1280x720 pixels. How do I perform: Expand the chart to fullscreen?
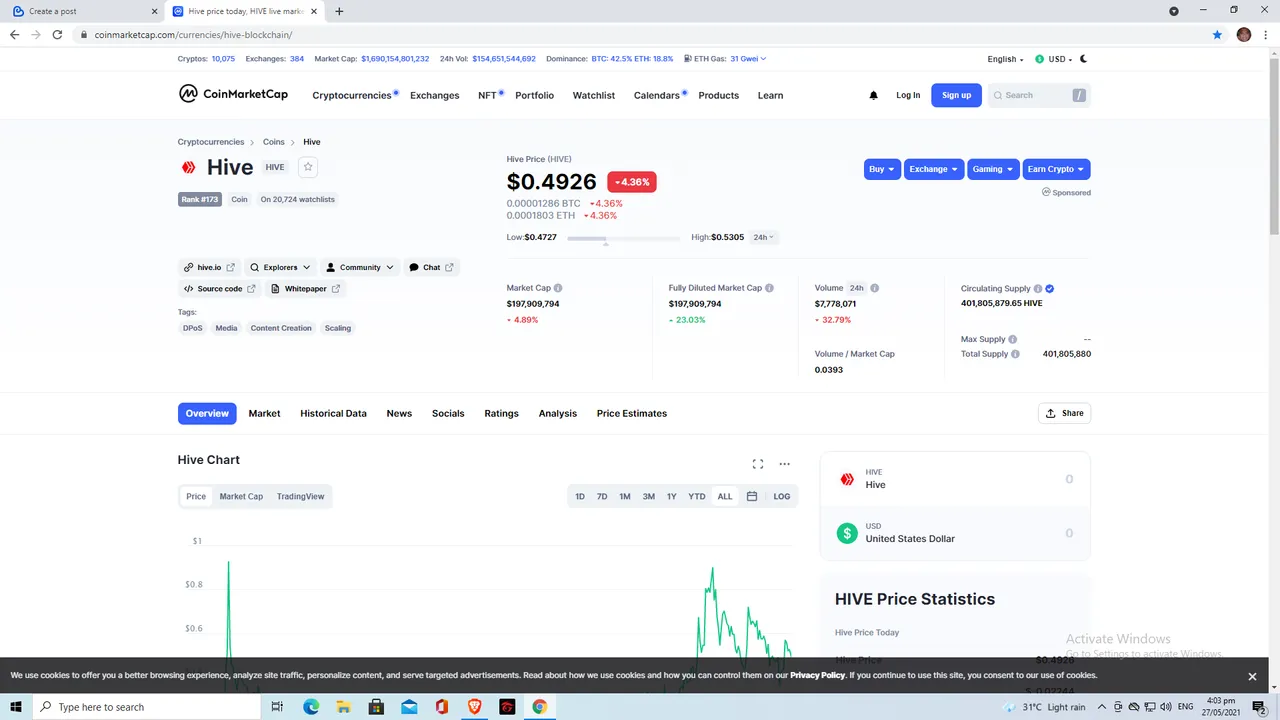[x=757, y=464]
